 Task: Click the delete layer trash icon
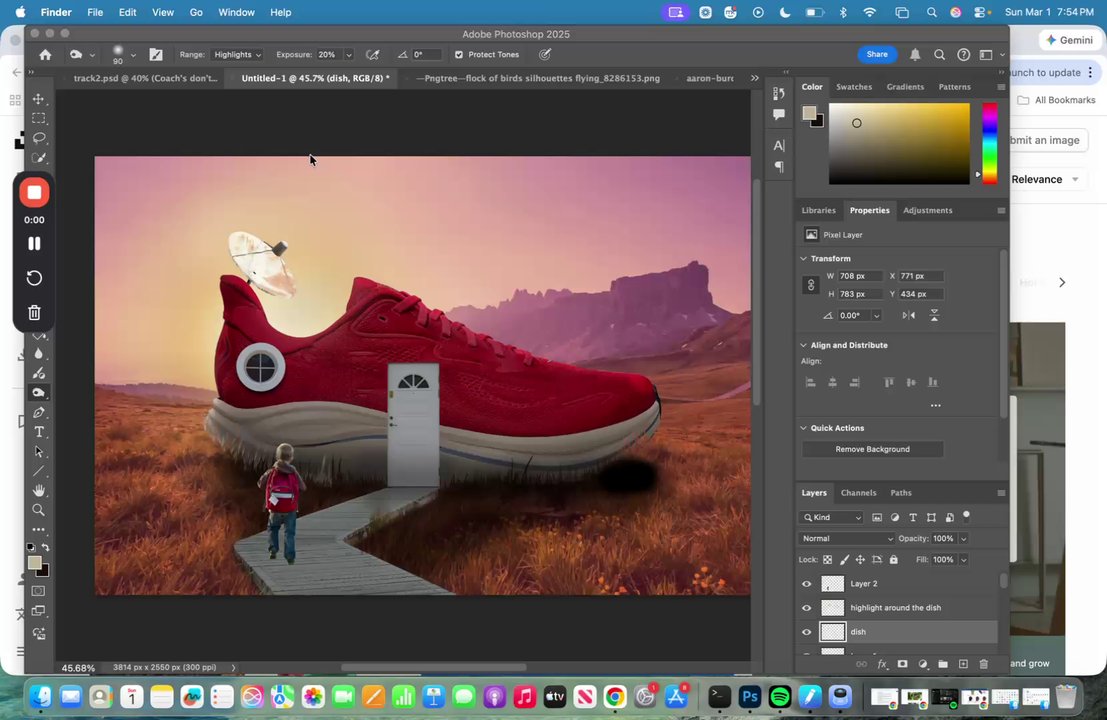[983, 664]
